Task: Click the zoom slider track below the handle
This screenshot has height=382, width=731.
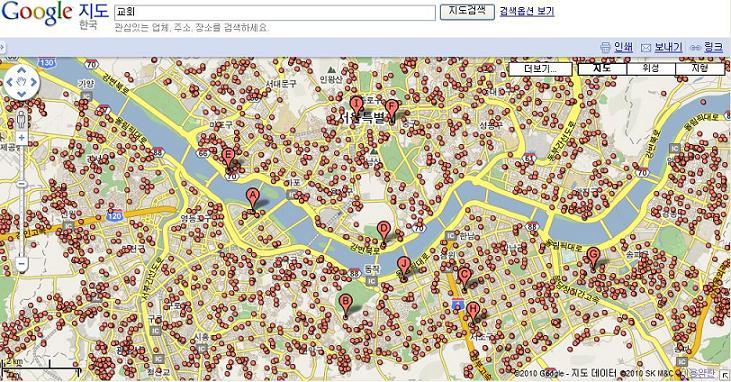Action: (21, 222)
